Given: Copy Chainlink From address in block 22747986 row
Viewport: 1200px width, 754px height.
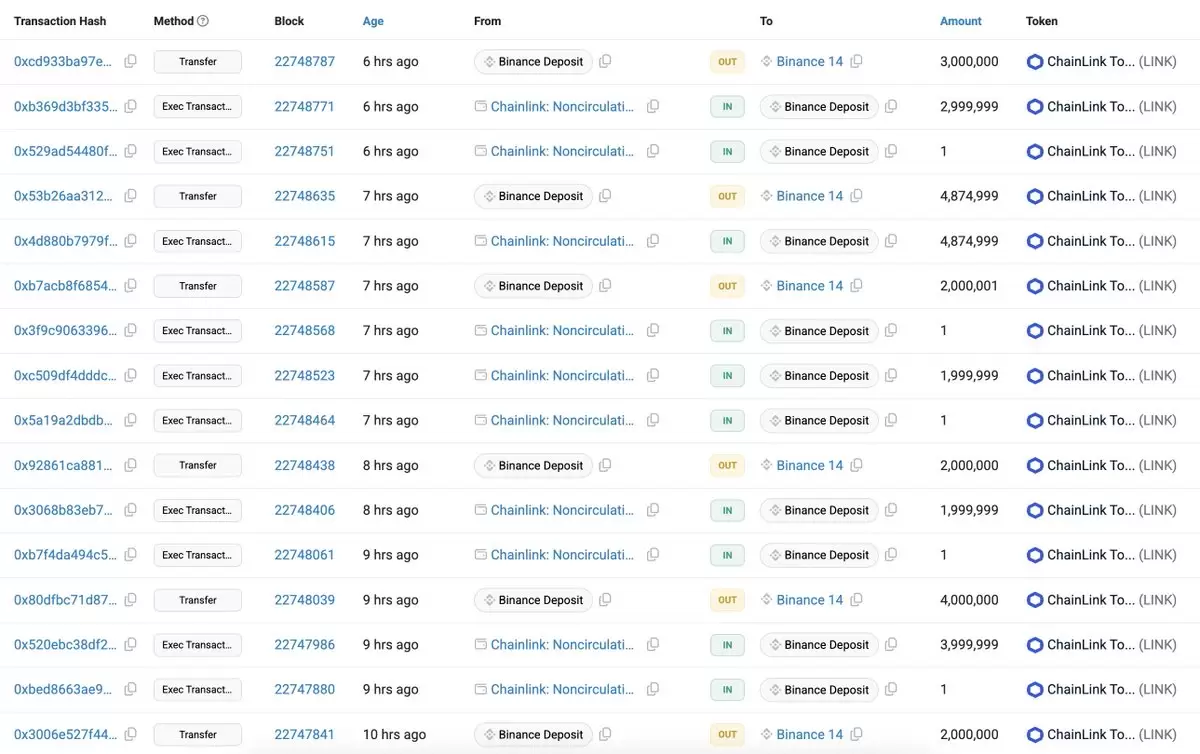Looking at the screenshot, I should (x=653, y=645).
